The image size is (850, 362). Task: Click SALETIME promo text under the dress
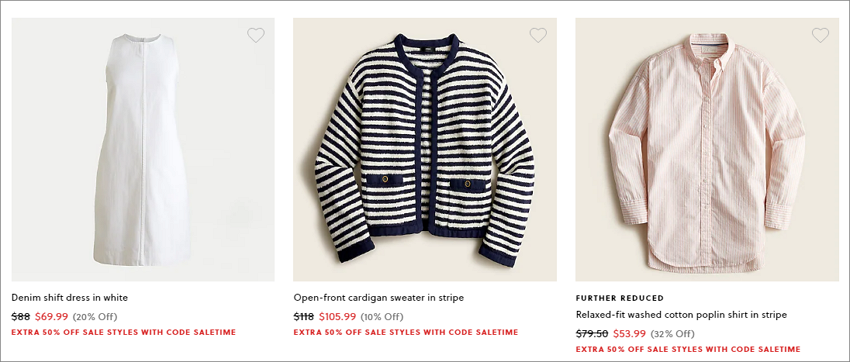(124, 332)
